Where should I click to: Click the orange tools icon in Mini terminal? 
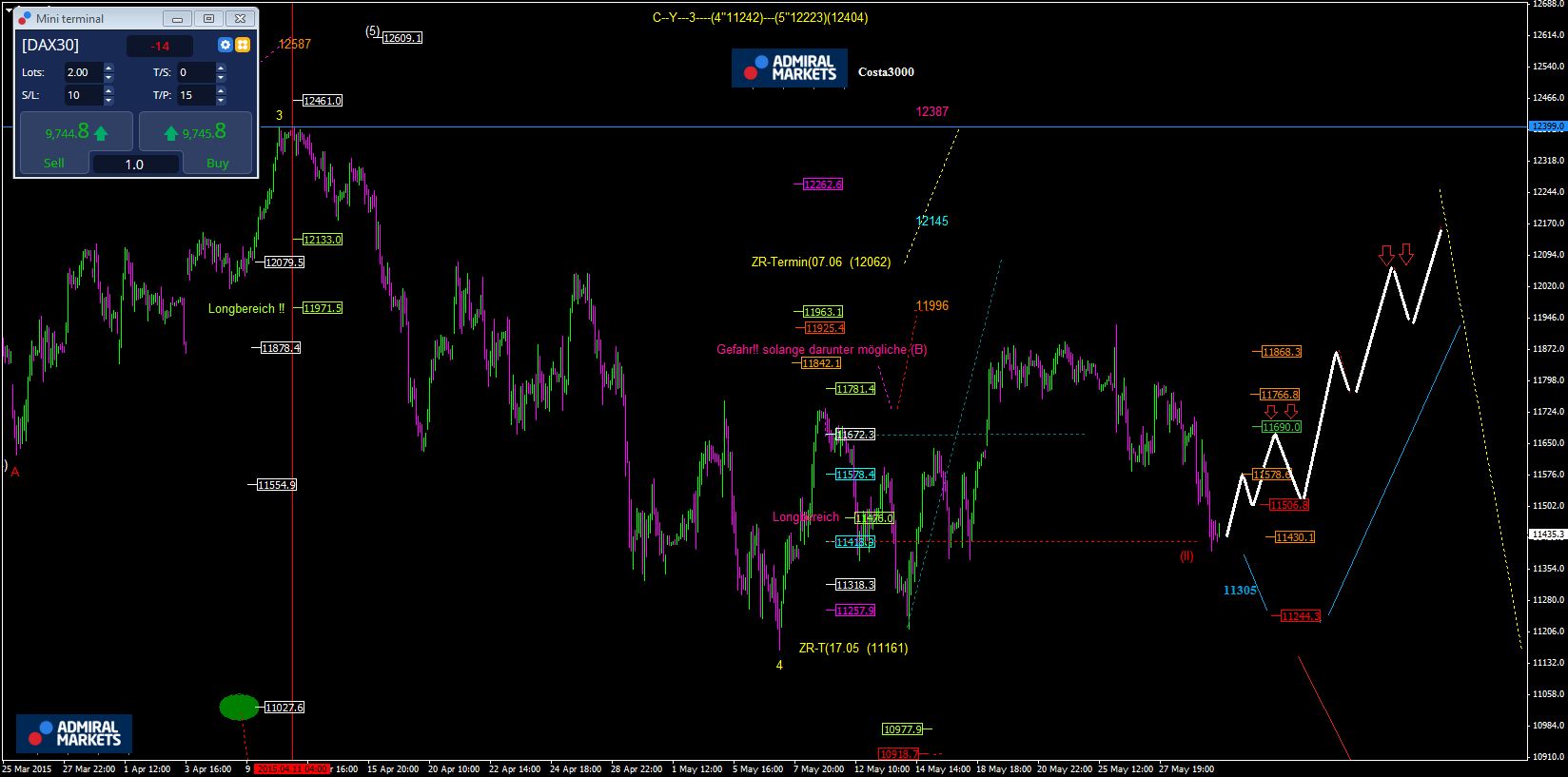click(243, 45)
